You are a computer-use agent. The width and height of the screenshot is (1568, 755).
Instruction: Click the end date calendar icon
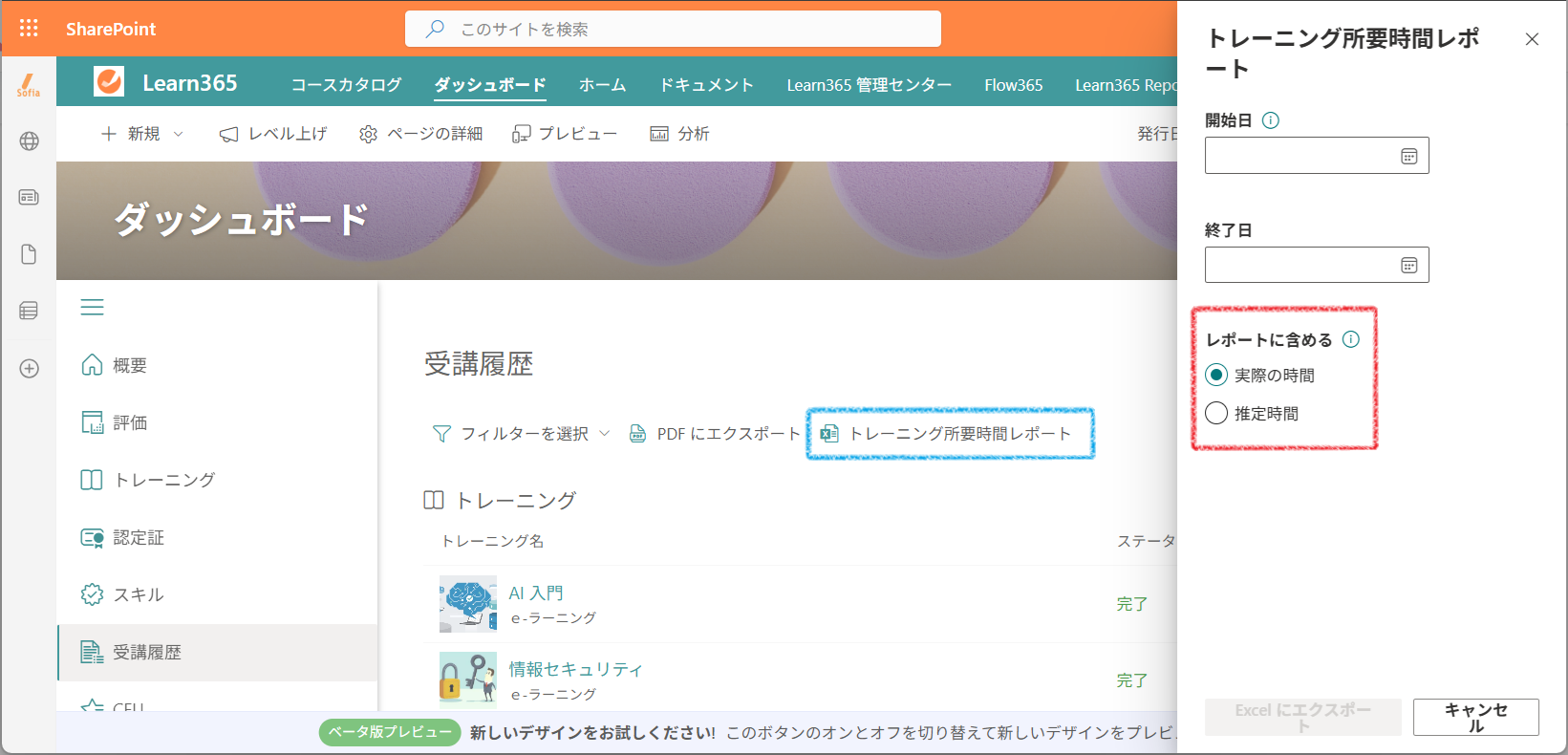pos(1408,265)
